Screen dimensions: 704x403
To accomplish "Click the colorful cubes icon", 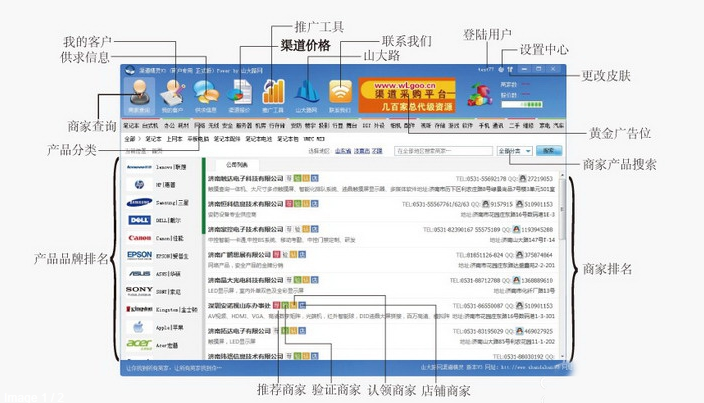I will 480,95.
